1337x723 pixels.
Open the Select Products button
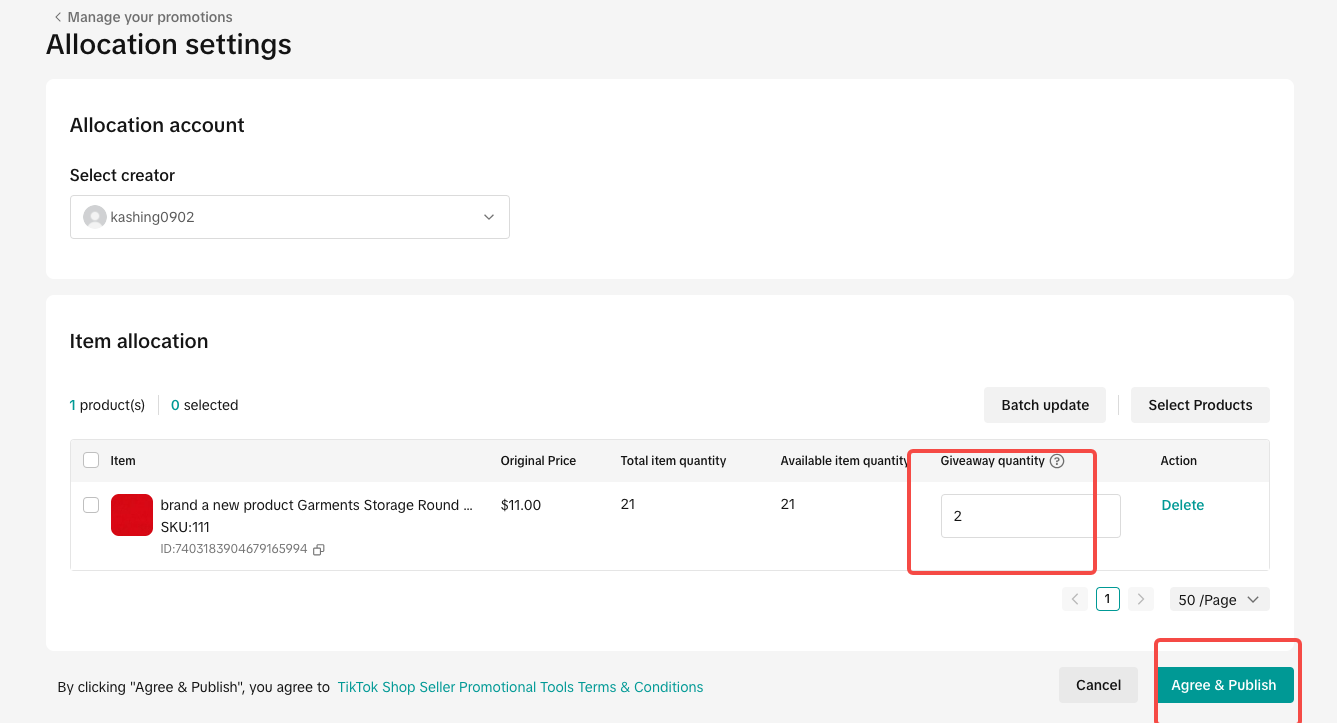tap(1200, 405)
